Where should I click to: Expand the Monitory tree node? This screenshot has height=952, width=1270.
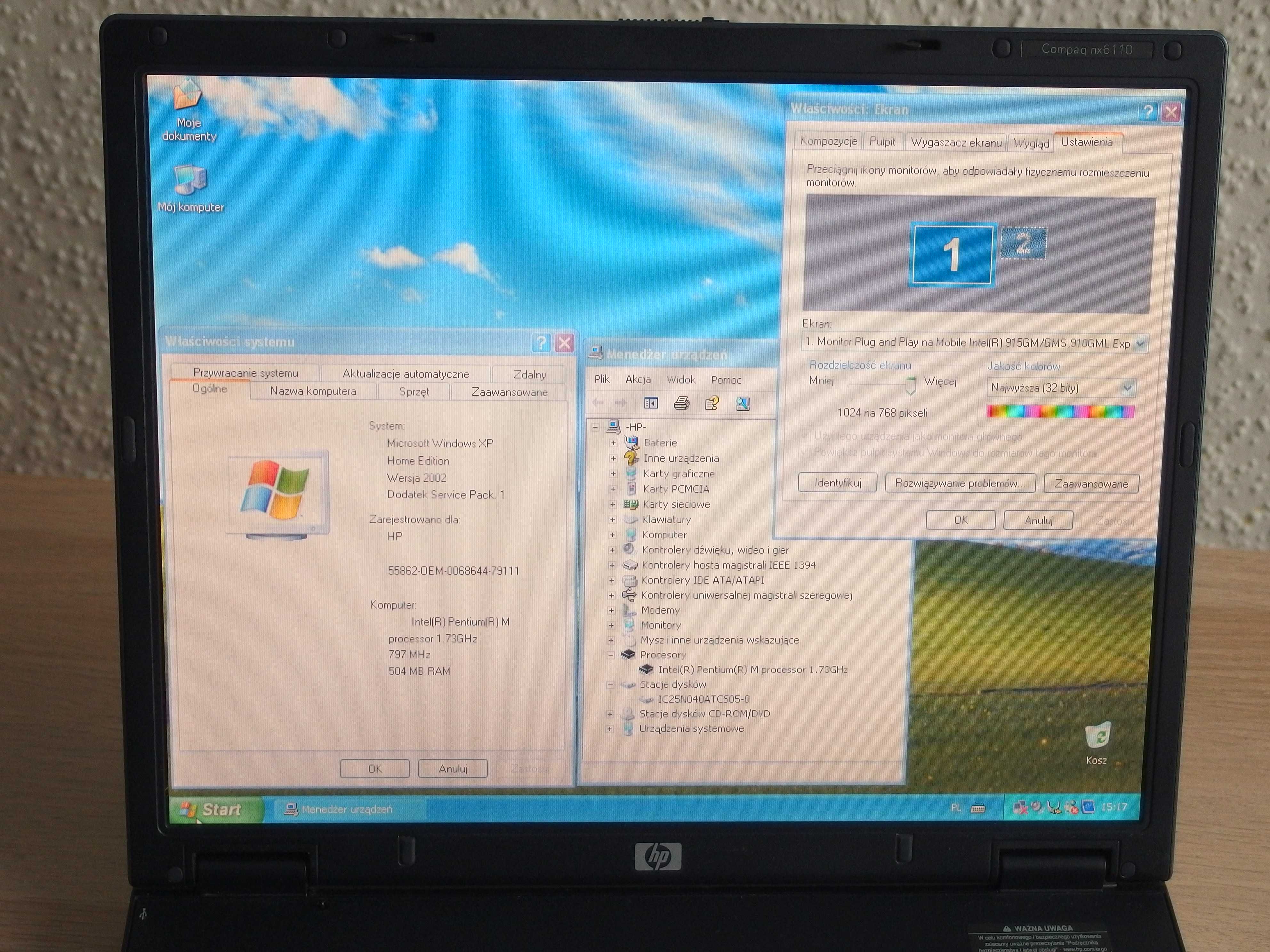pyautogui.click(x=611, y=625)
